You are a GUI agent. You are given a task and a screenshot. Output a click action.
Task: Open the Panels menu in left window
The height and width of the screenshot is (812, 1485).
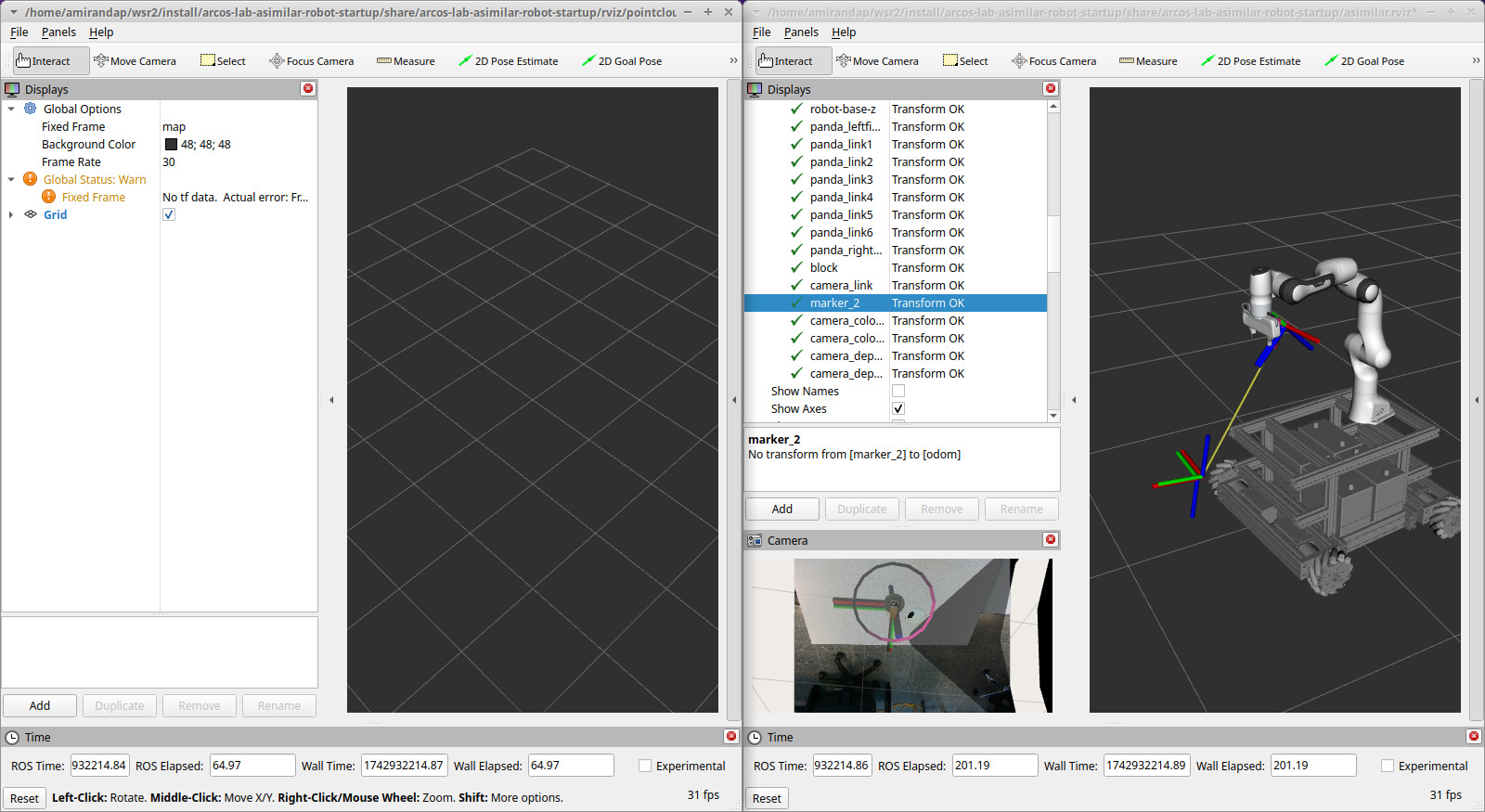[58, 32]
